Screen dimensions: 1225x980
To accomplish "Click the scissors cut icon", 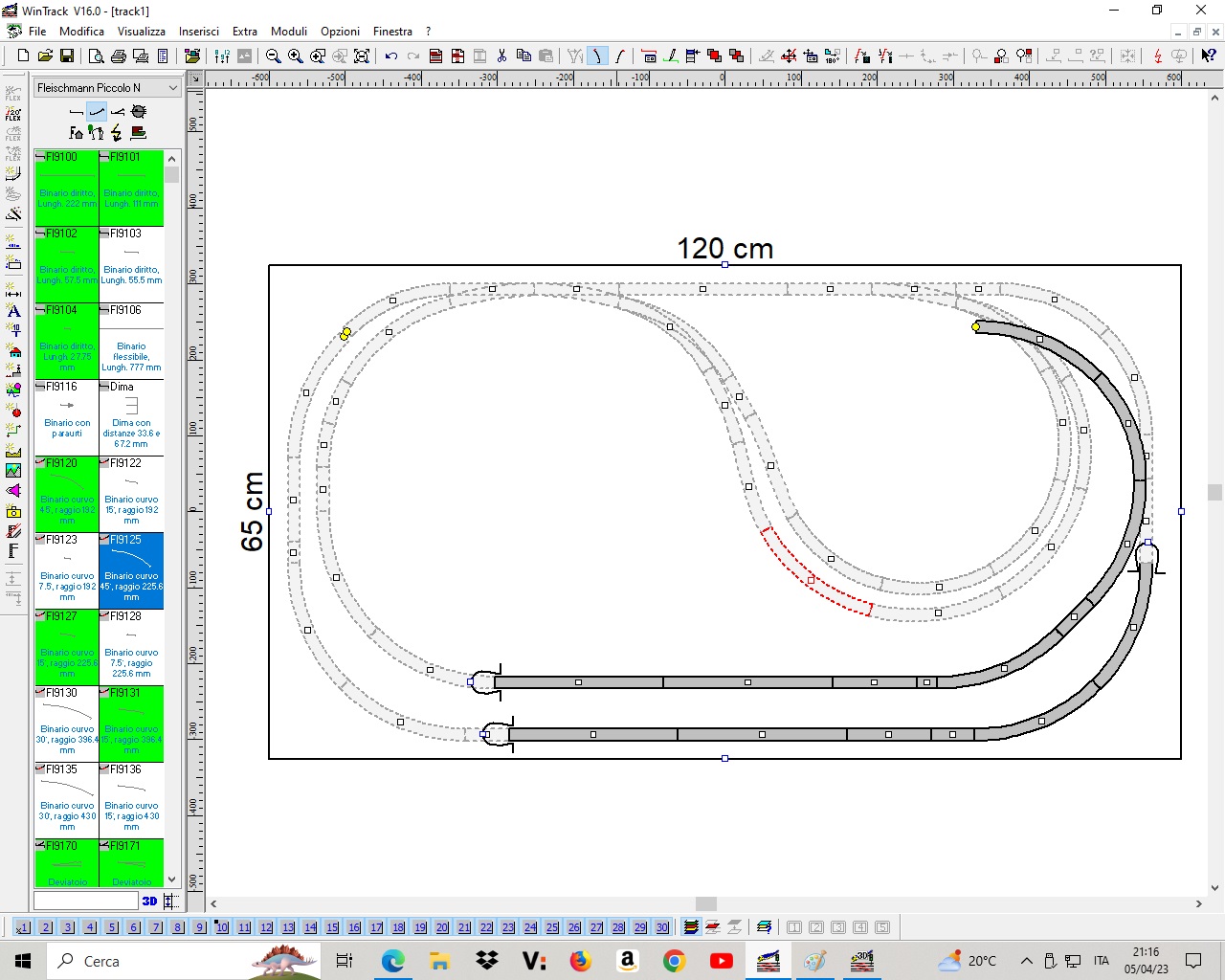I will 501,56.
